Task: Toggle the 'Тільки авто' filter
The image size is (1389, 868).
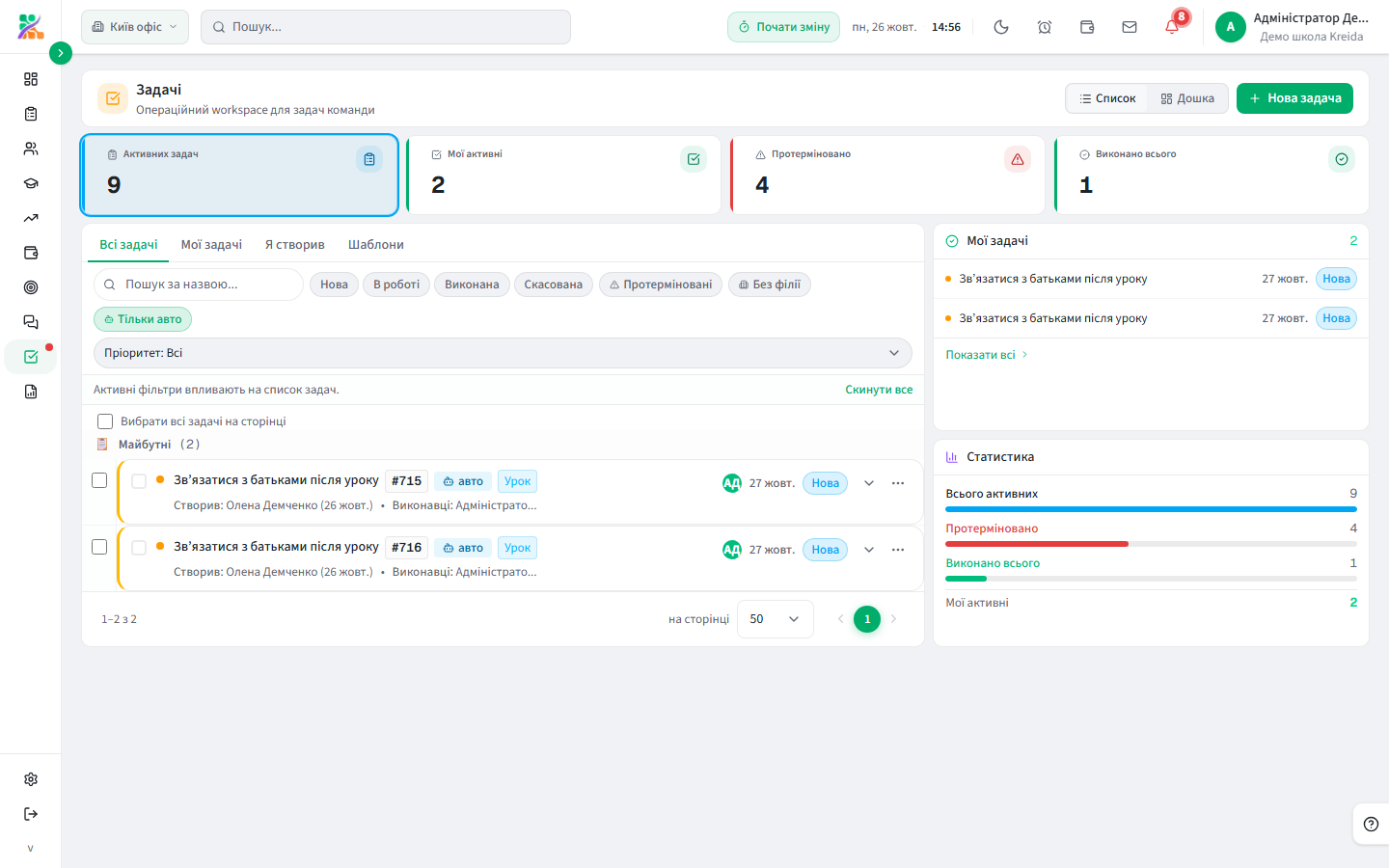Action: [143, 319]
